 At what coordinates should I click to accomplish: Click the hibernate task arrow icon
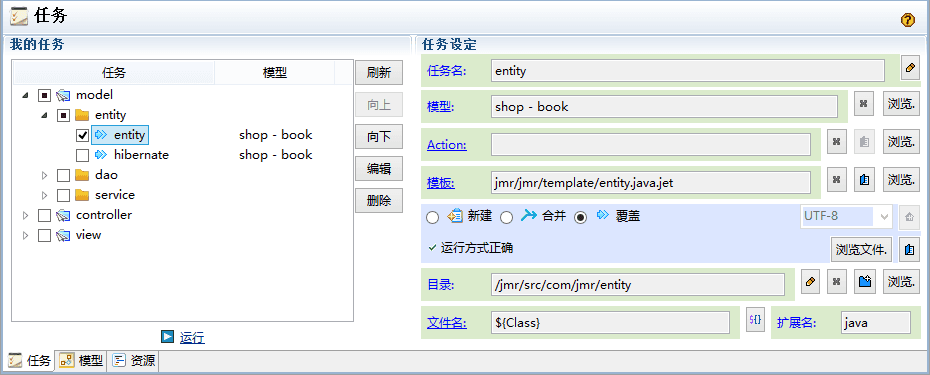pos(101,155)
